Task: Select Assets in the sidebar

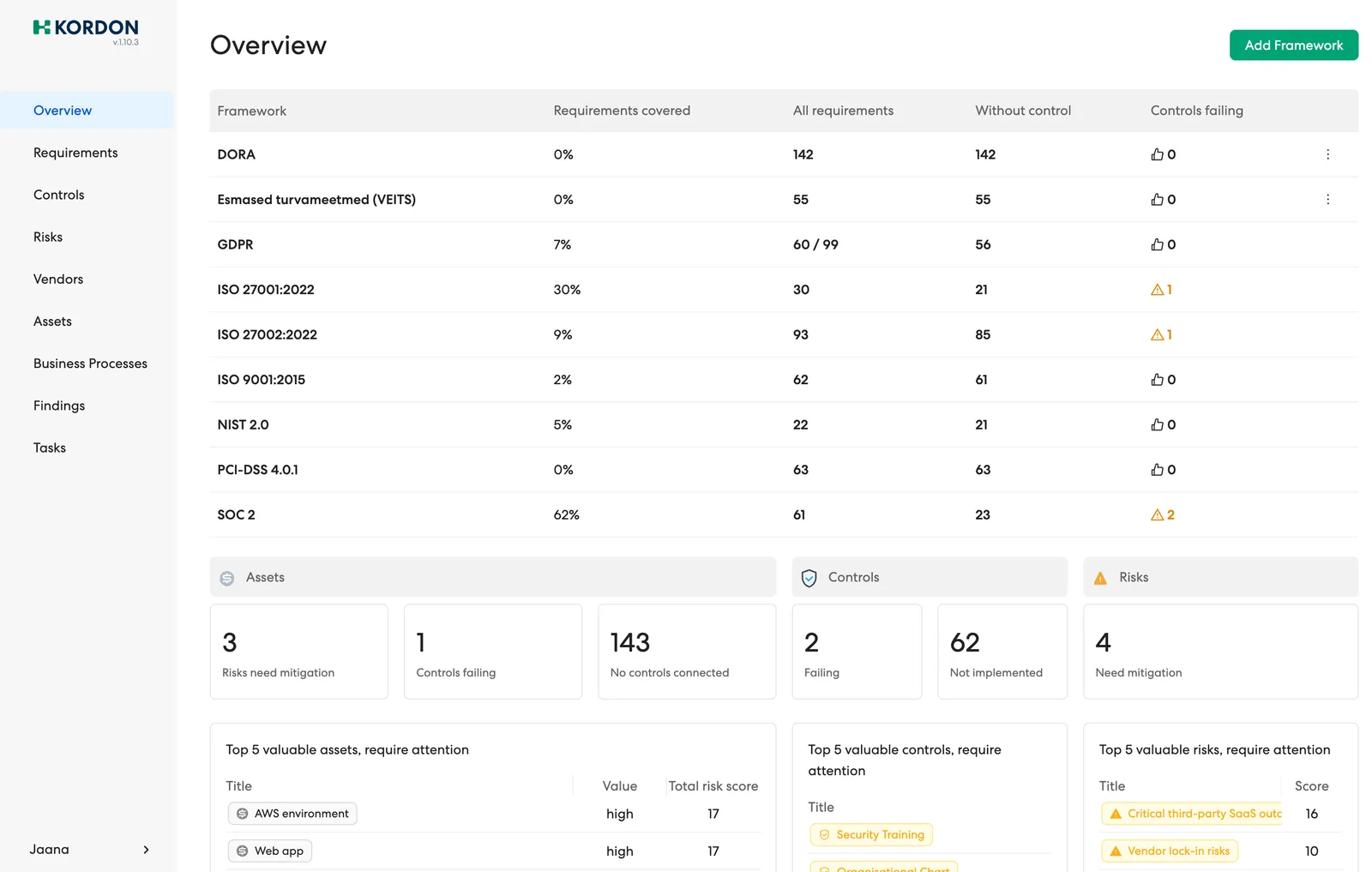Action: click(x=87, y=322)
